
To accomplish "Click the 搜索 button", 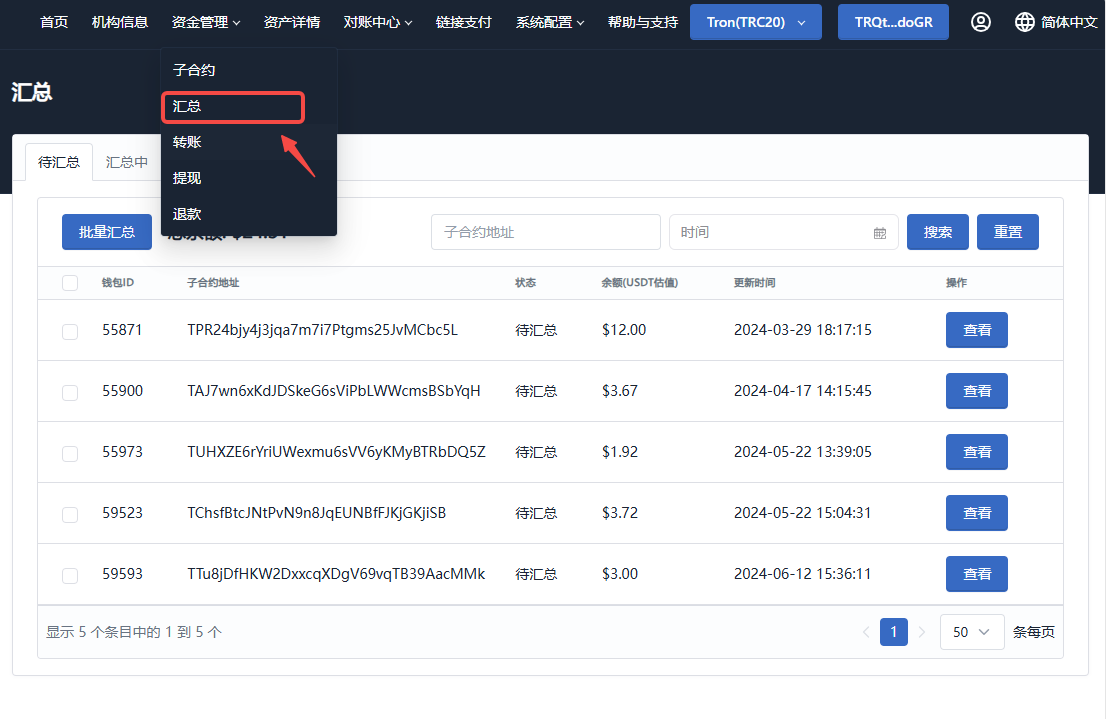I will tap(937, 232).
